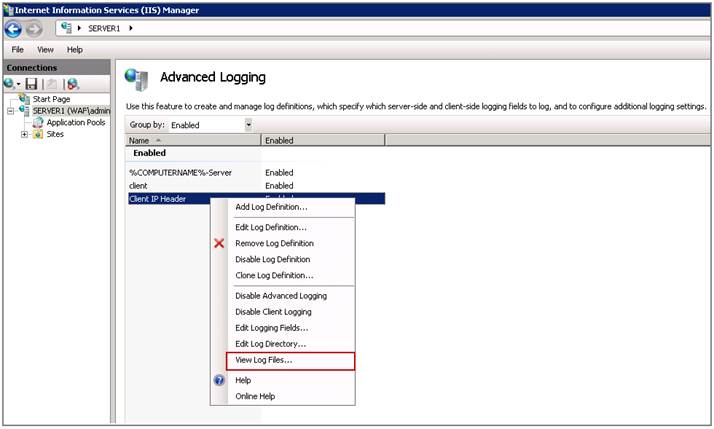Expand the Sites tree node
This screenshot has width=714, height=429.
tap(24, 134)
